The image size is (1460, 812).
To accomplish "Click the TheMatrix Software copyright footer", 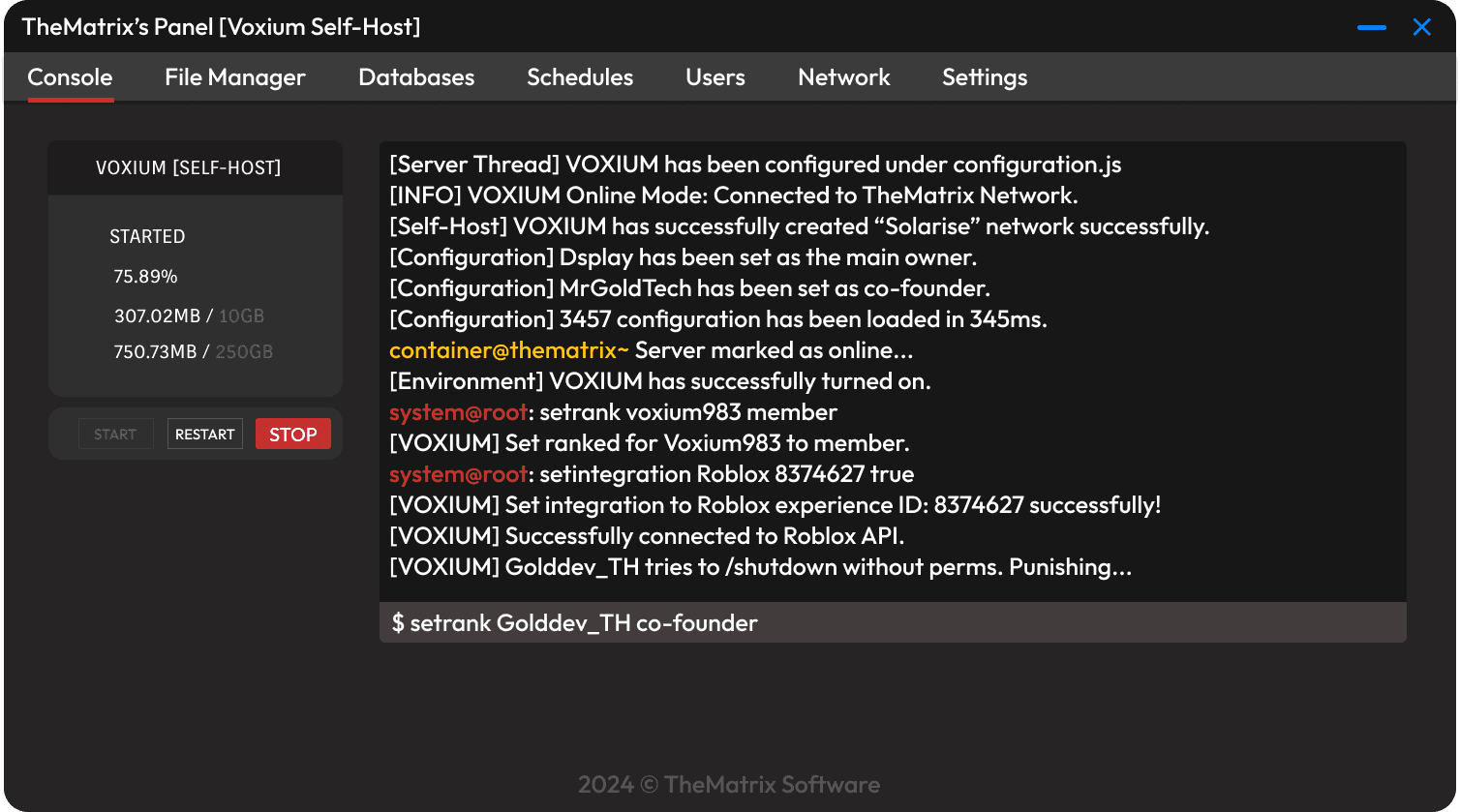I will point(729,784).
